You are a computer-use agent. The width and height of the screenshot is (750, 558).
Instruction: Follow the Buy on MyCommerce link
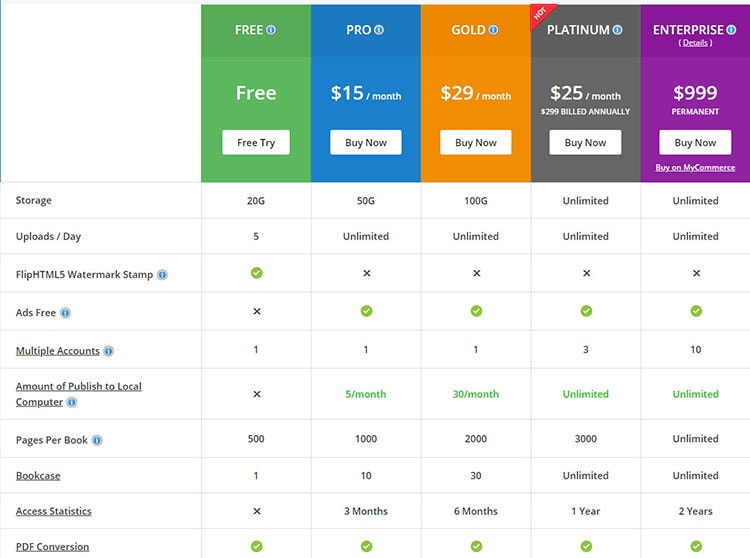(x=695, y=168)
